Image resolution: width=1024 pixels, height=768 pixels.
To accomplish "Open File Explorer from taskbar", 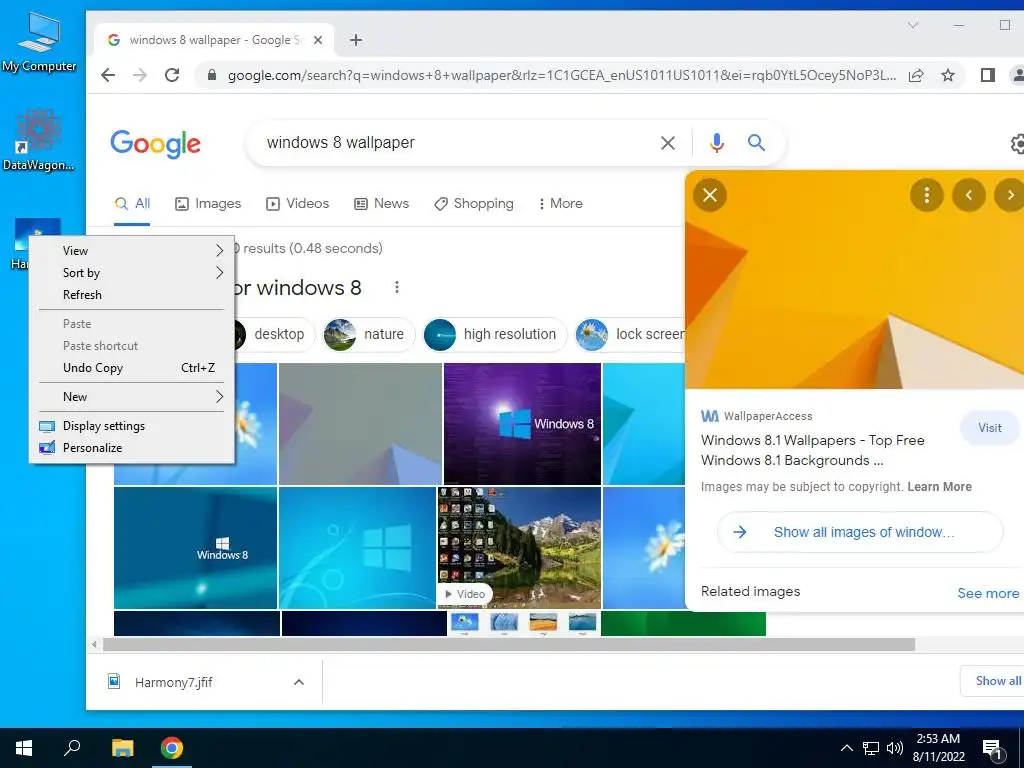I will click(x=122, y=748).
